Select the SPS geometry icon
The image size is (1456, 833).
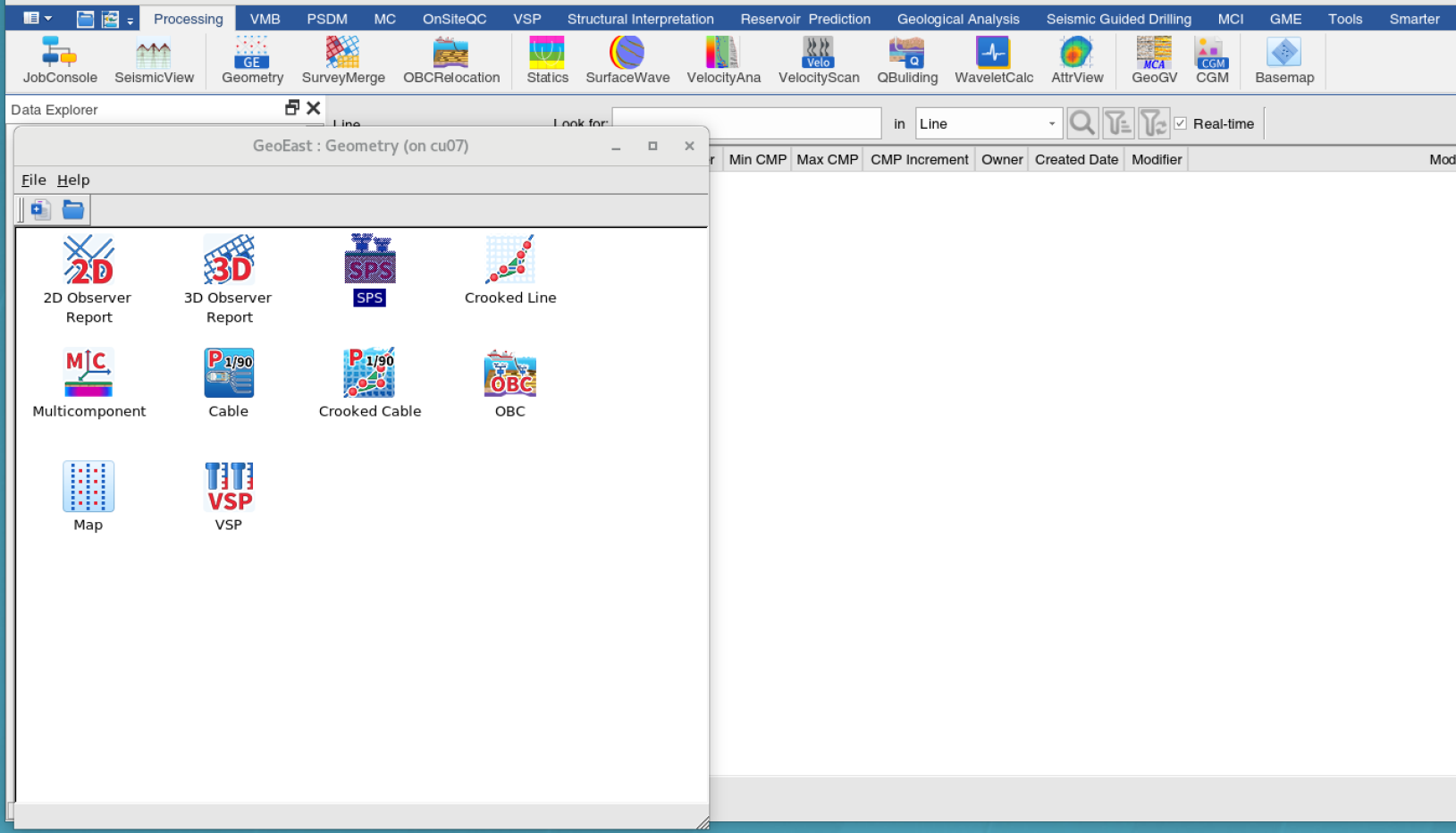coord(369,261)
